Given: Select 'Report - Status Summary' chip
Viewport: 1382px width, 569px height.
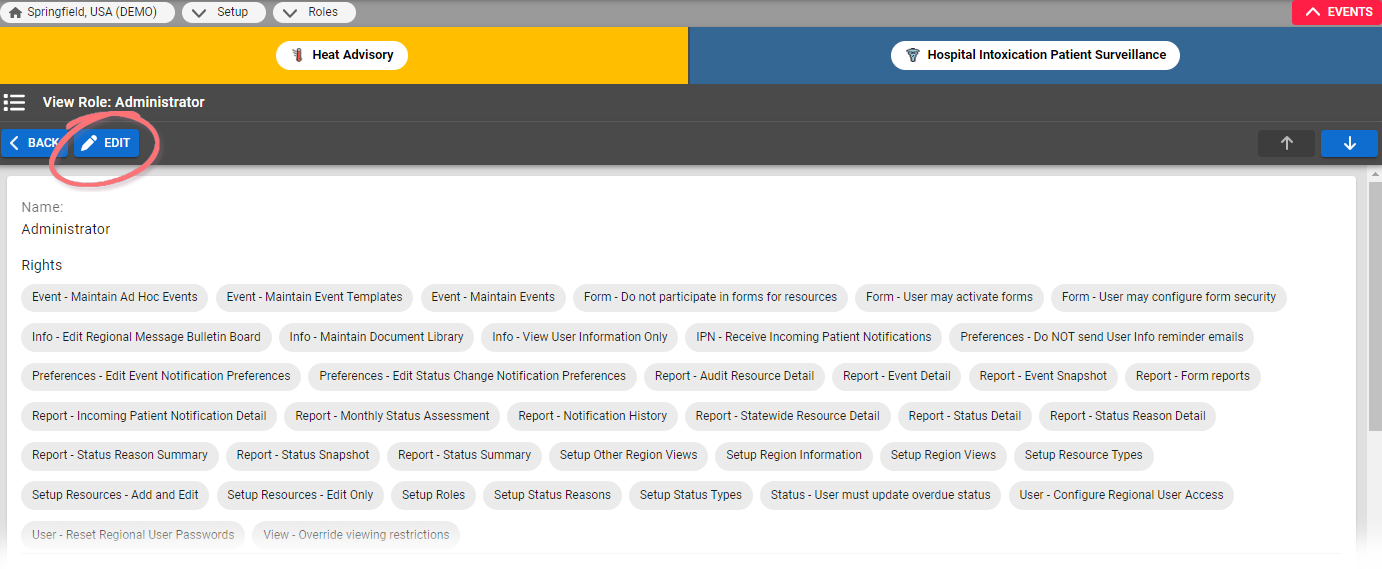Looking at the screenshot, I should [x=465, y=455].
